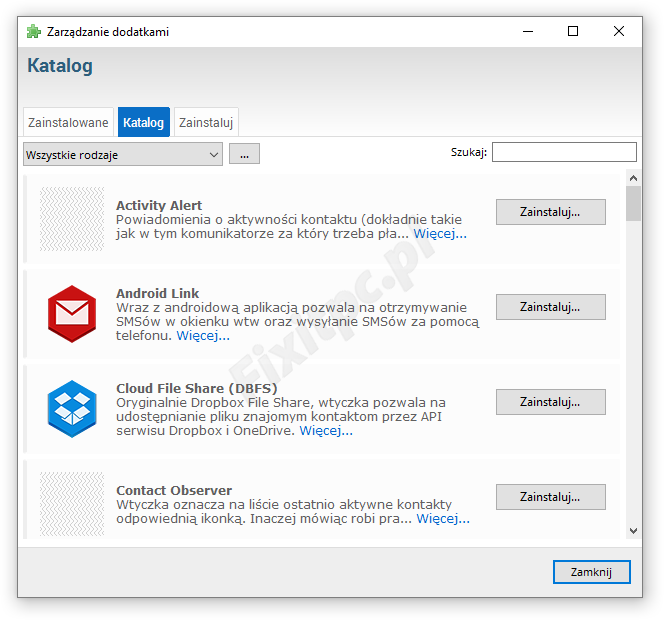Install the Contact Observer add-on

pyautogui.click(x=551, y=497)
